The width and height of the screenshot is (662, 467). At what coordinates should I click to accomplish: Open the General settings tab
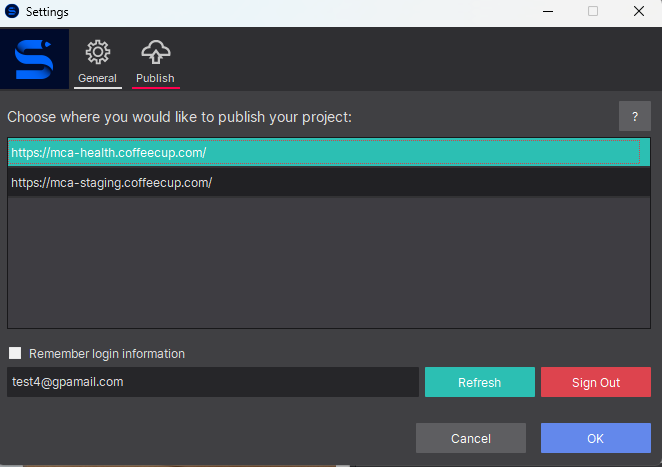pos(98,62)
